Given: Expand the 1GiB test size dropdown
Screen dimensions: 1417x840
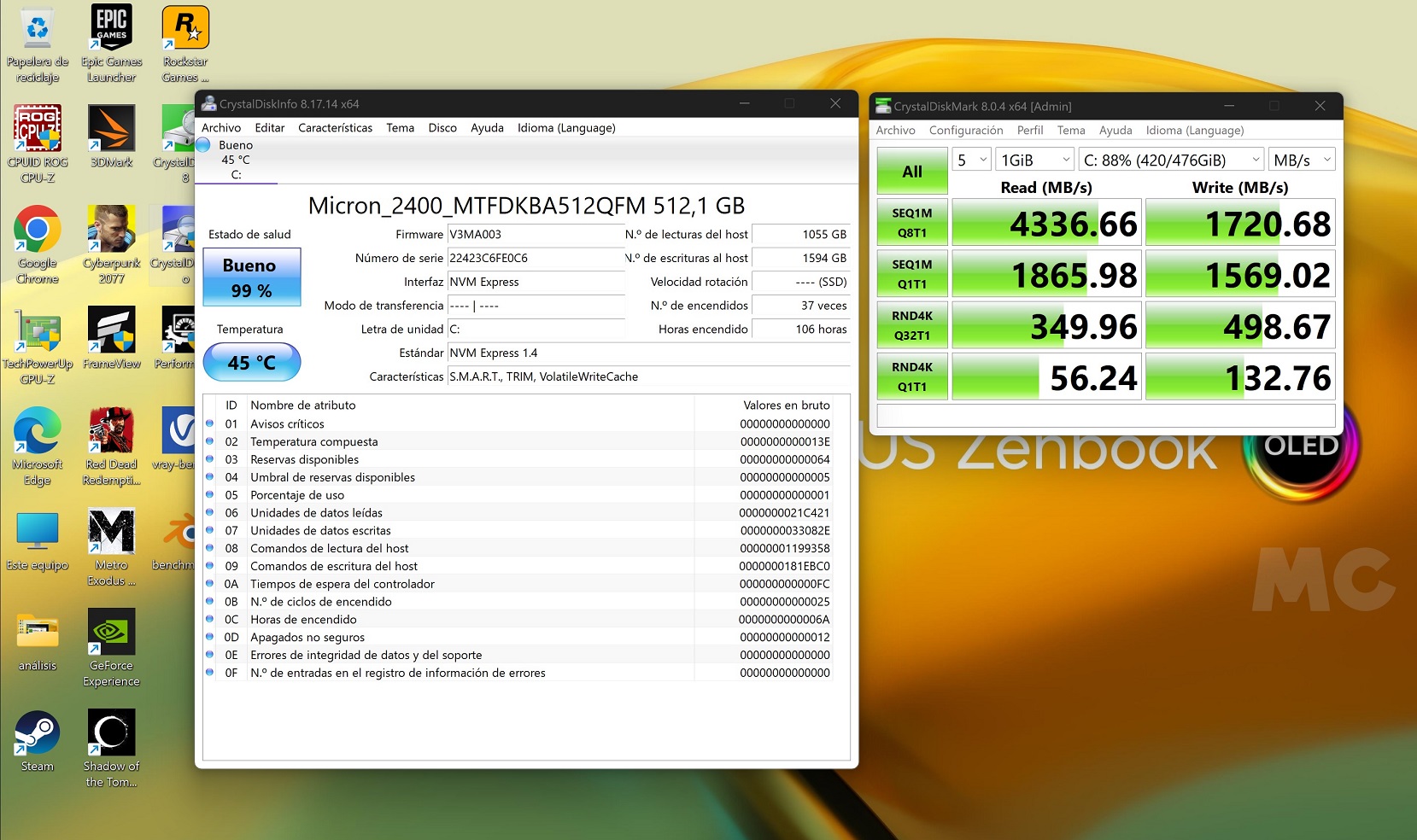Looking at the screenshot, I should (x=1034, y=160).
